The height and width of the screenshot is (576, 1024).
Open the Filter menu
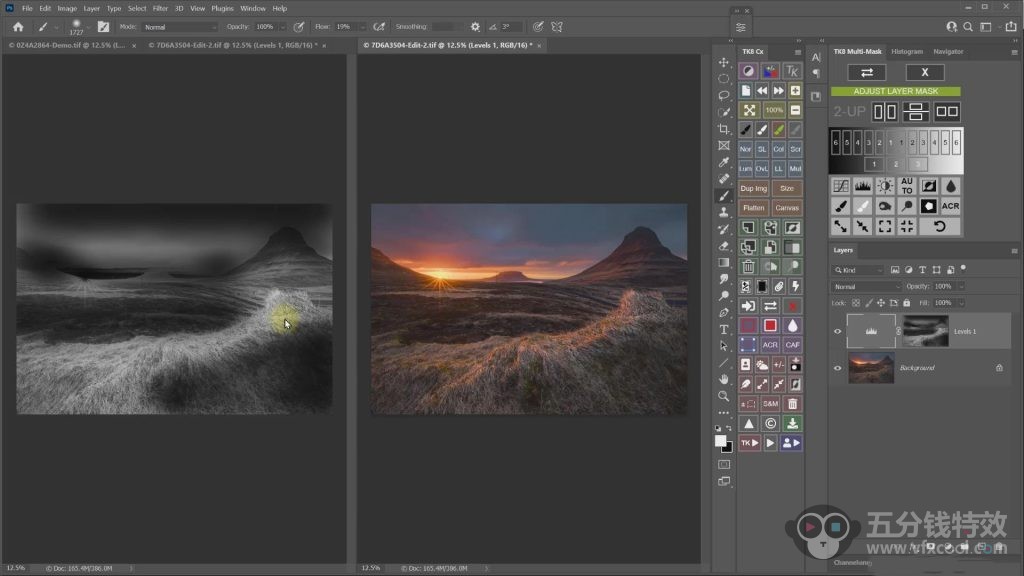(x=160, y=8)
